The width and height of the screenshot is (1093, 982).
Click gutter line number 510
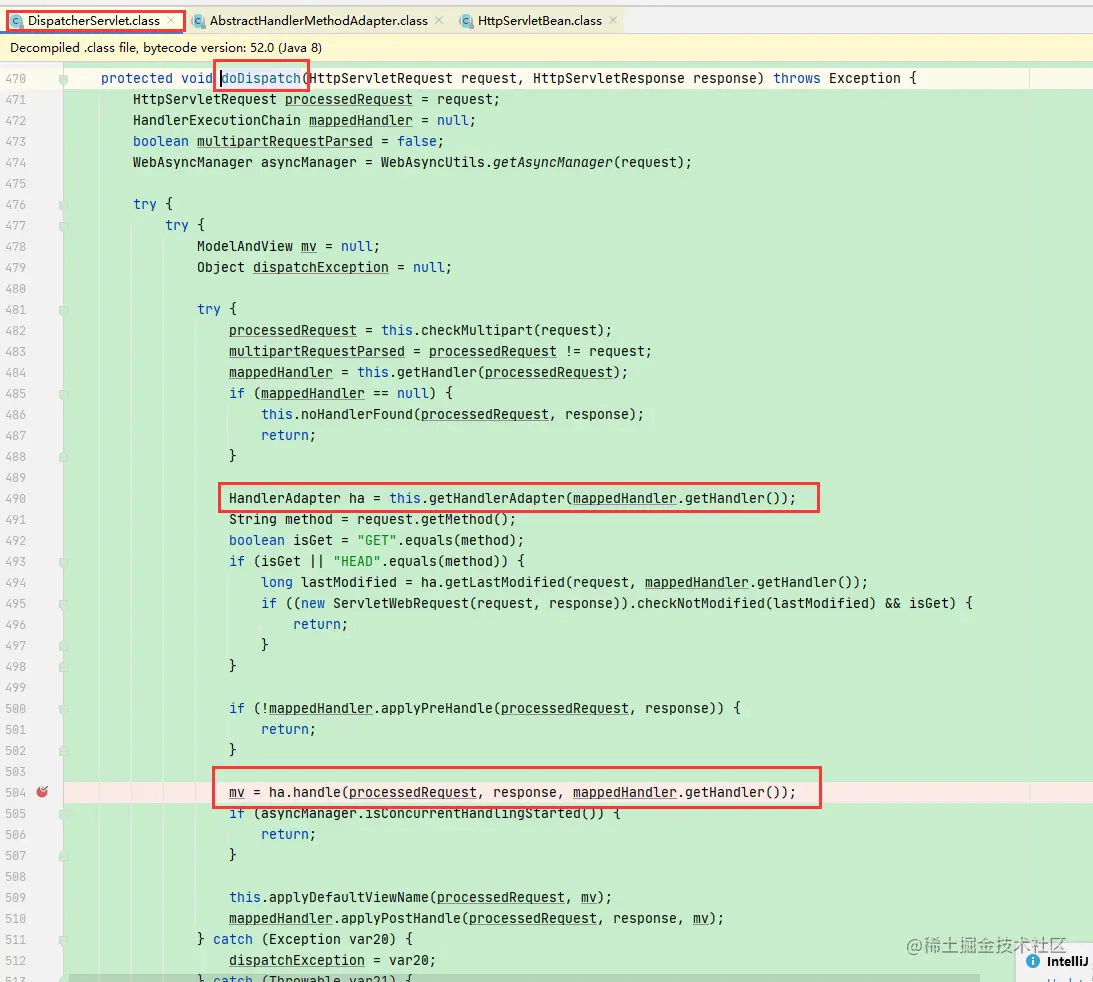tap(15, 919)
